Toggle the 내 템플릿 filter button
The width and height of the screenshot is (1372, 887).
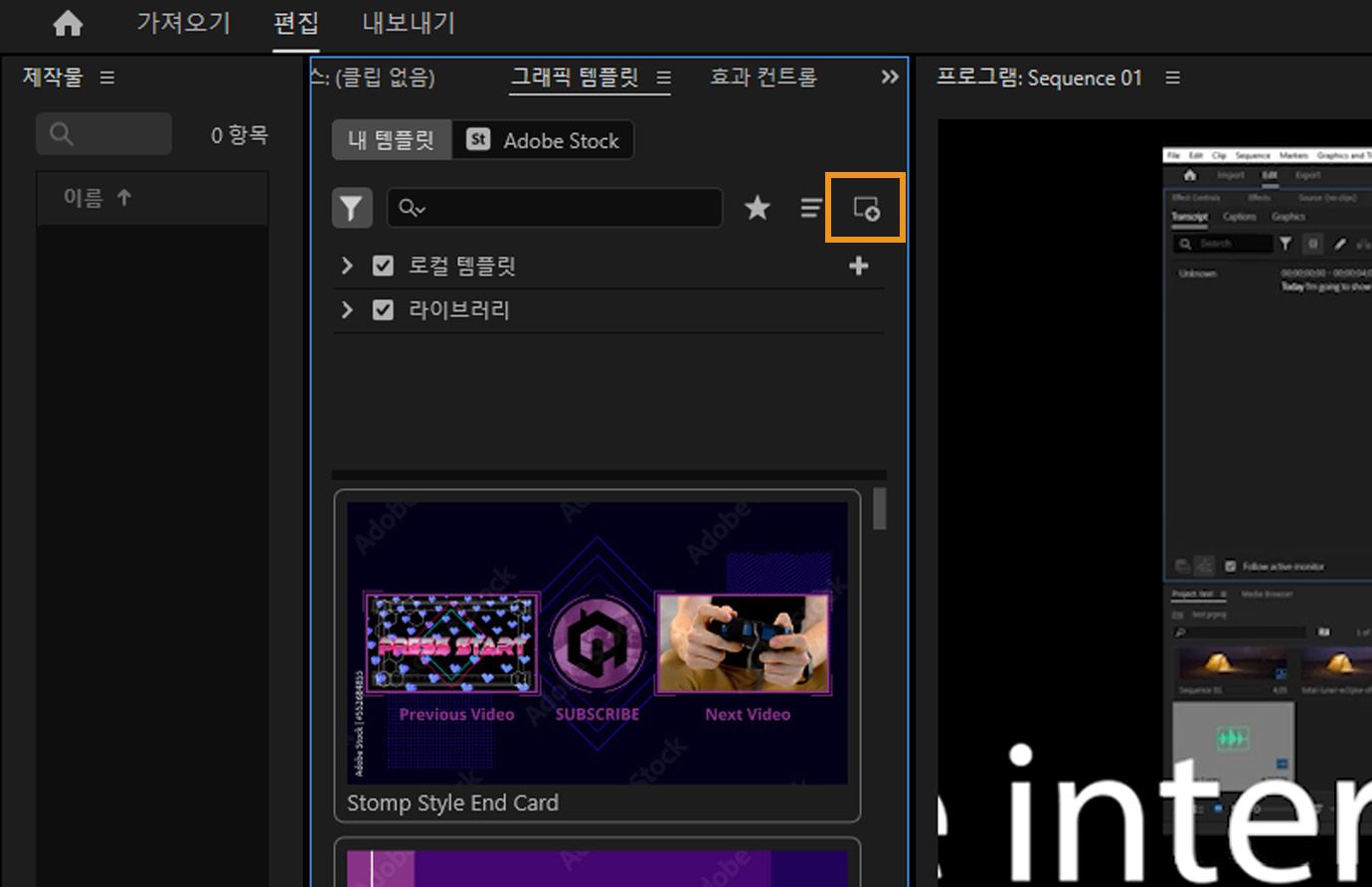pos(390,140)
